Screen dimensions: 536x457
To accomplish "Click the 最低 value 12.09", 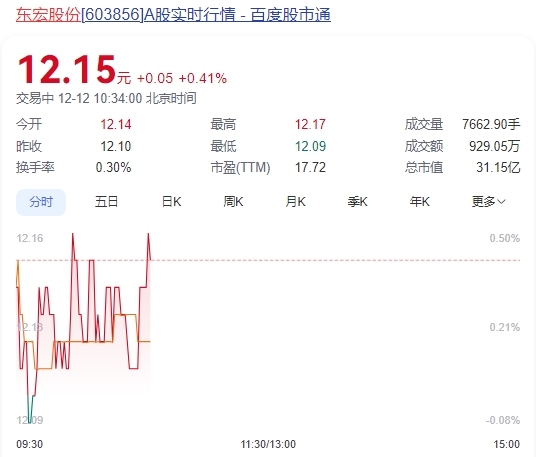I will 310,146.
